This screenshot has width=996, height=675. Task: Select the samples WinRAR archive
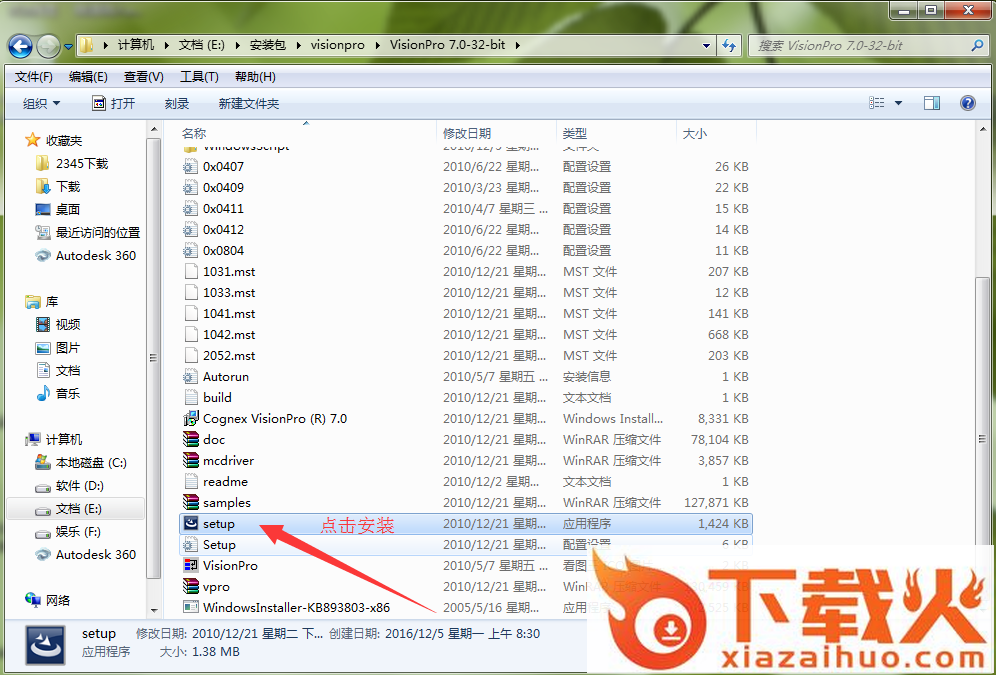(x=466, y=502)
